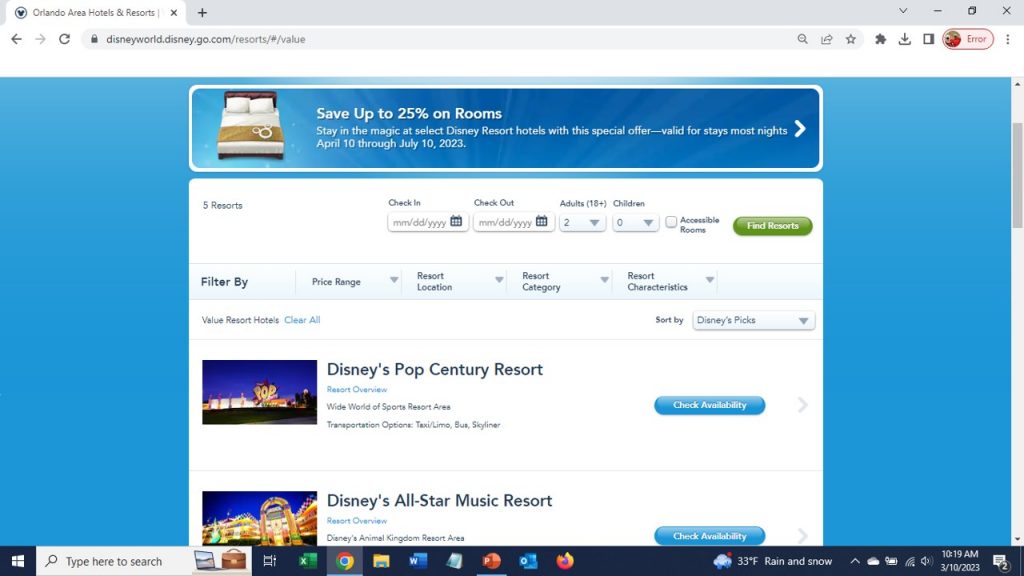The image size is (1024, 576).
Task: Open Chrome extensions puzzle icon
Action: tap(880, 39)
